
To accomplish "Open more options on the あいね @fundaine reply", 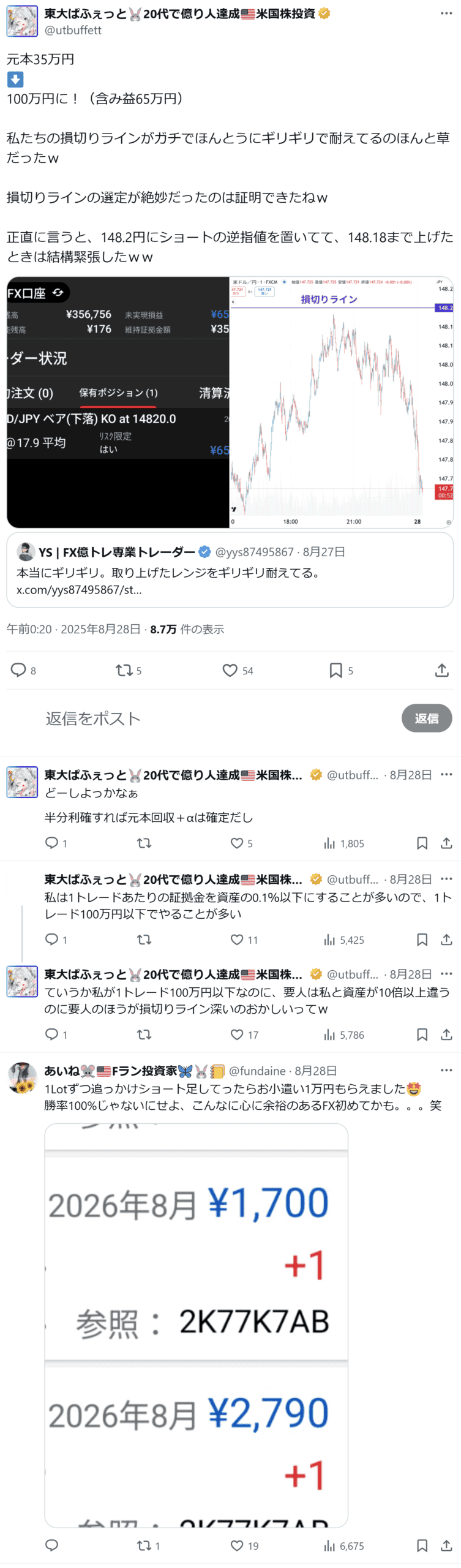I will coord(446,1070).
